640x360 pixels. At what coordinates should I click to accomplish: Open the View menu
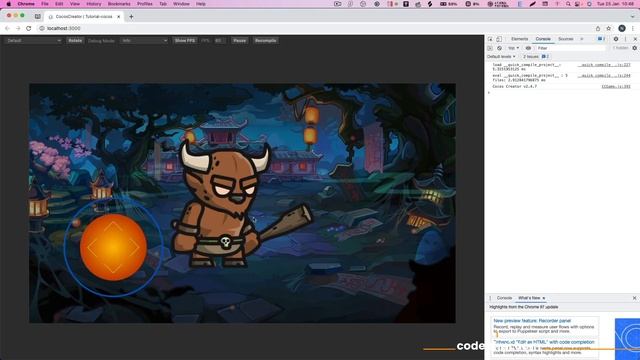pos(75,4)
